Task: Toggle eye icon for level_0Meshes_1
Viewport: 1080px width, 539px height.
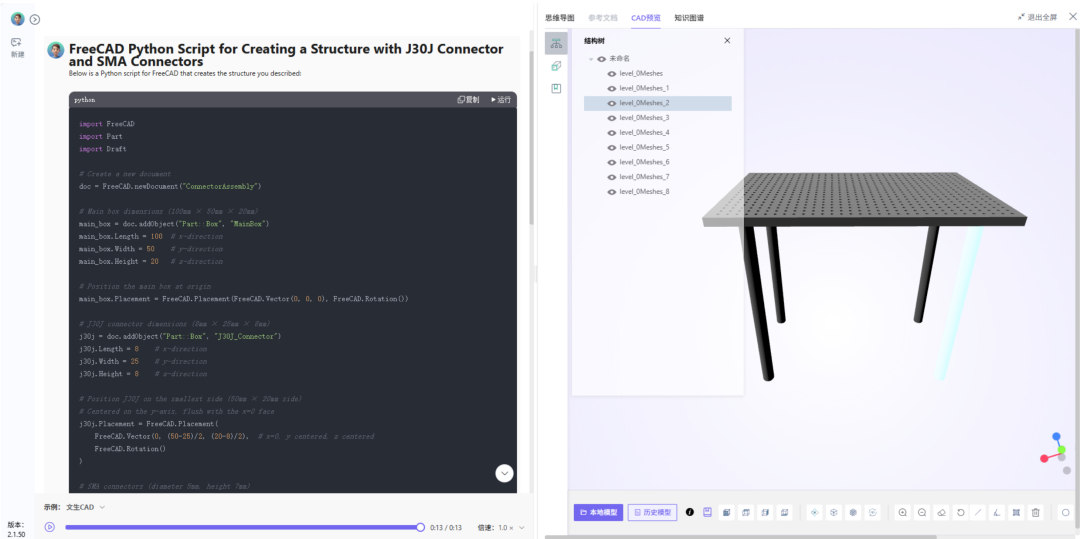Action: click(611, 88)
